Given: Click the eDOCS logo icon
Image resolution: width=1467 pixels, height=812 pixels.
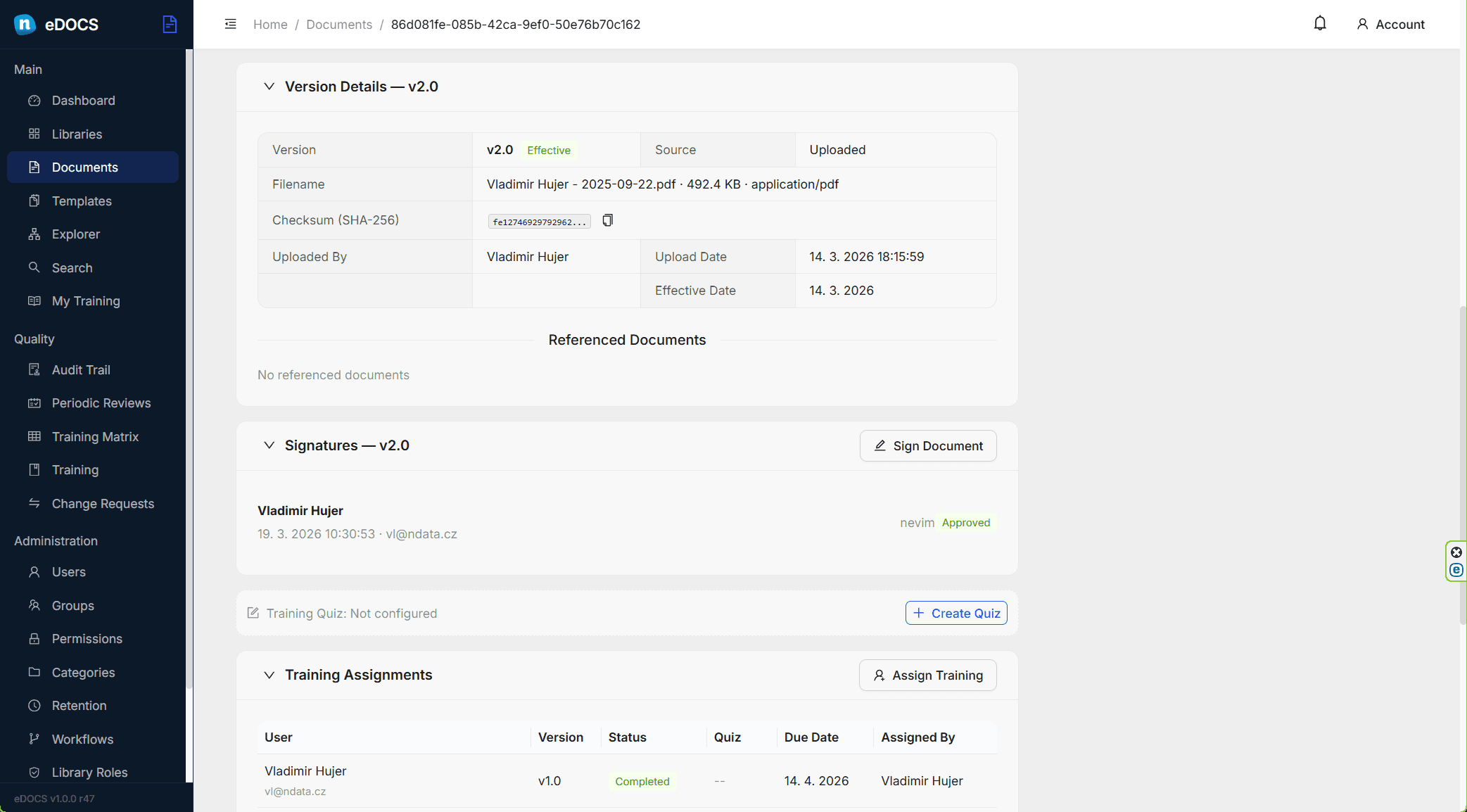Looking at the screenshot, I should tap(25, 24).
